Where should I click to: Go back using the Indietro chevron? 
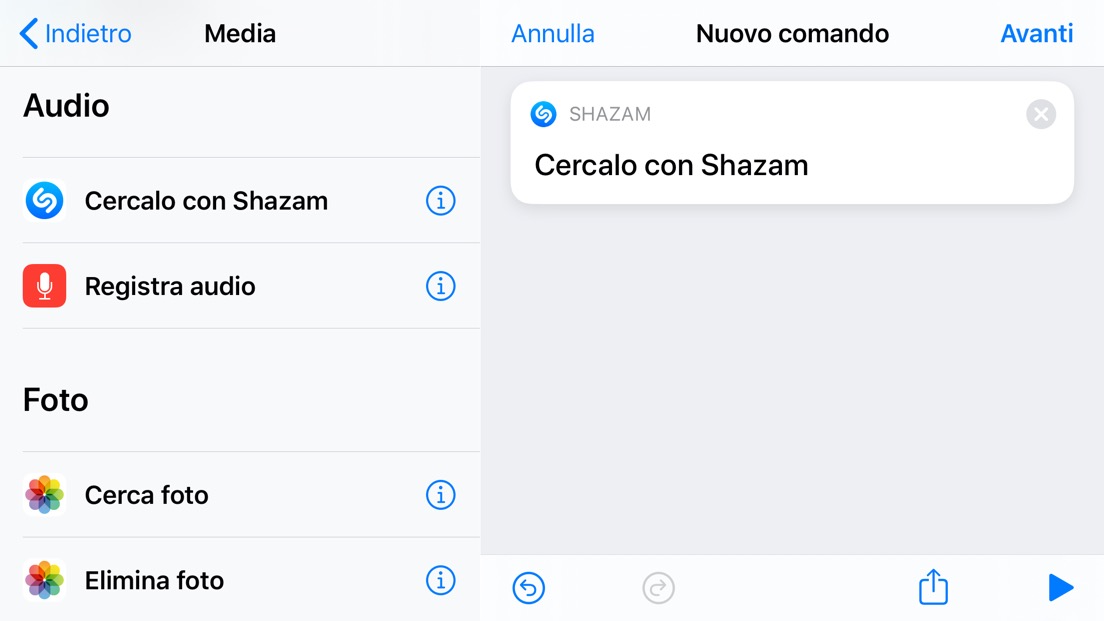click(x=30, y=33)
